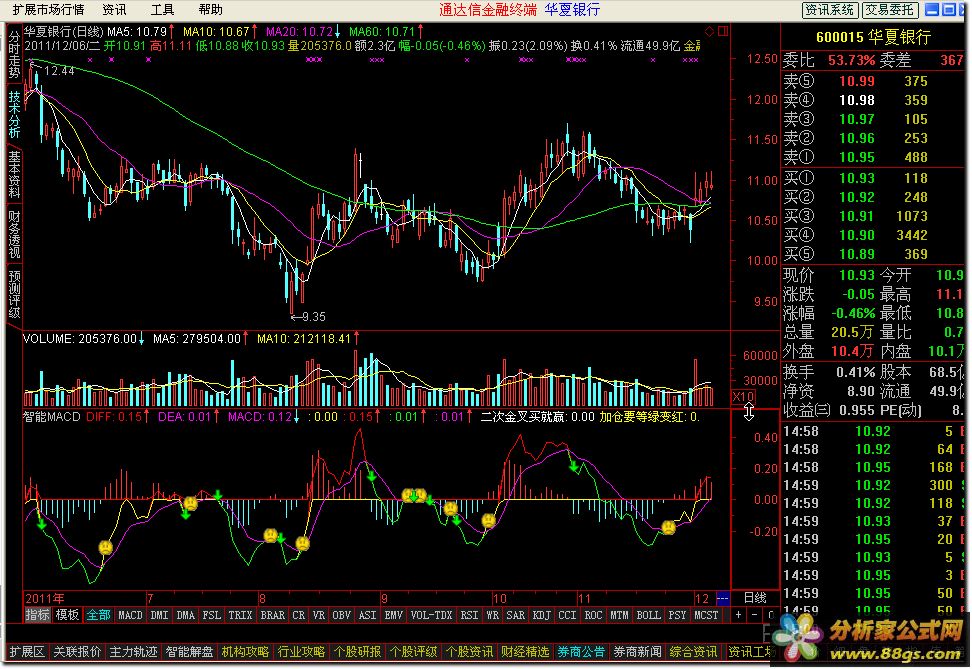The width and height of the screenshot is (972, 669).
Task: Select the CR indicator tab
Action: 299,615
